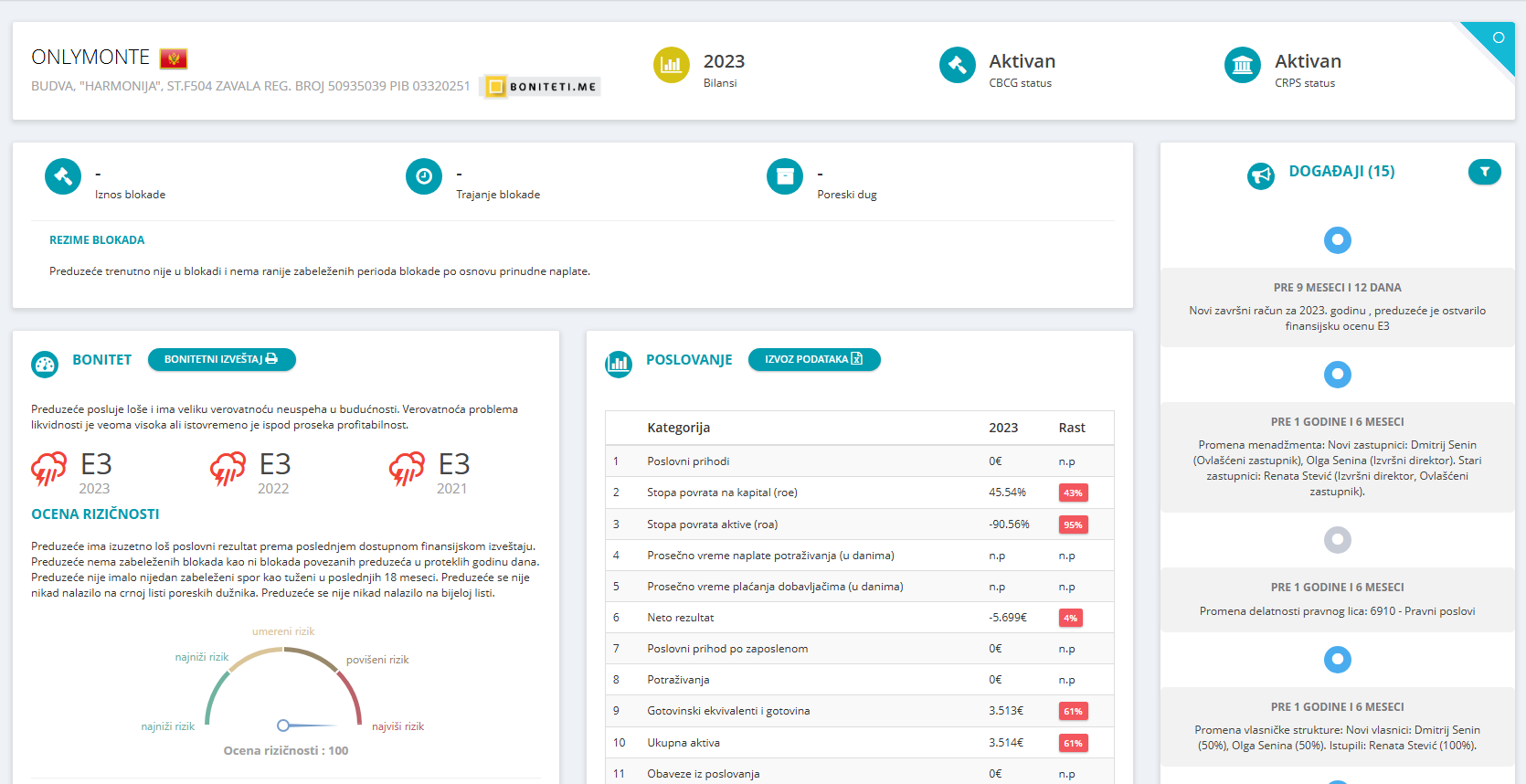Viewport: 1526px width, 784px height.
Task: Click the Rast column header
Action: click(x=1072, y=428)
